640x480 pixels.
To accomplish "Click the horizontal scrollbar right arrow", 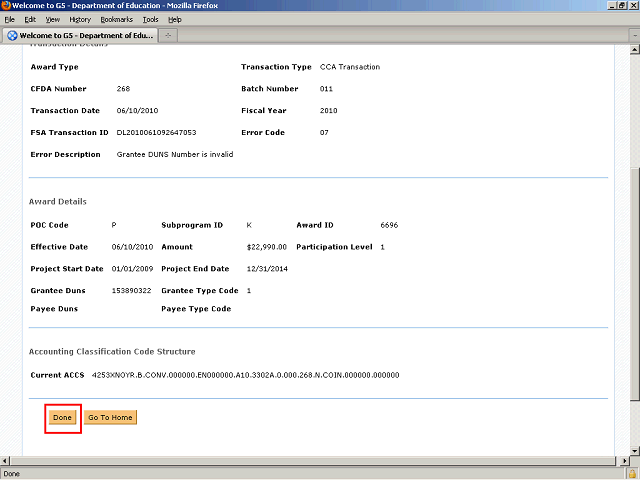I will point(624,461).
